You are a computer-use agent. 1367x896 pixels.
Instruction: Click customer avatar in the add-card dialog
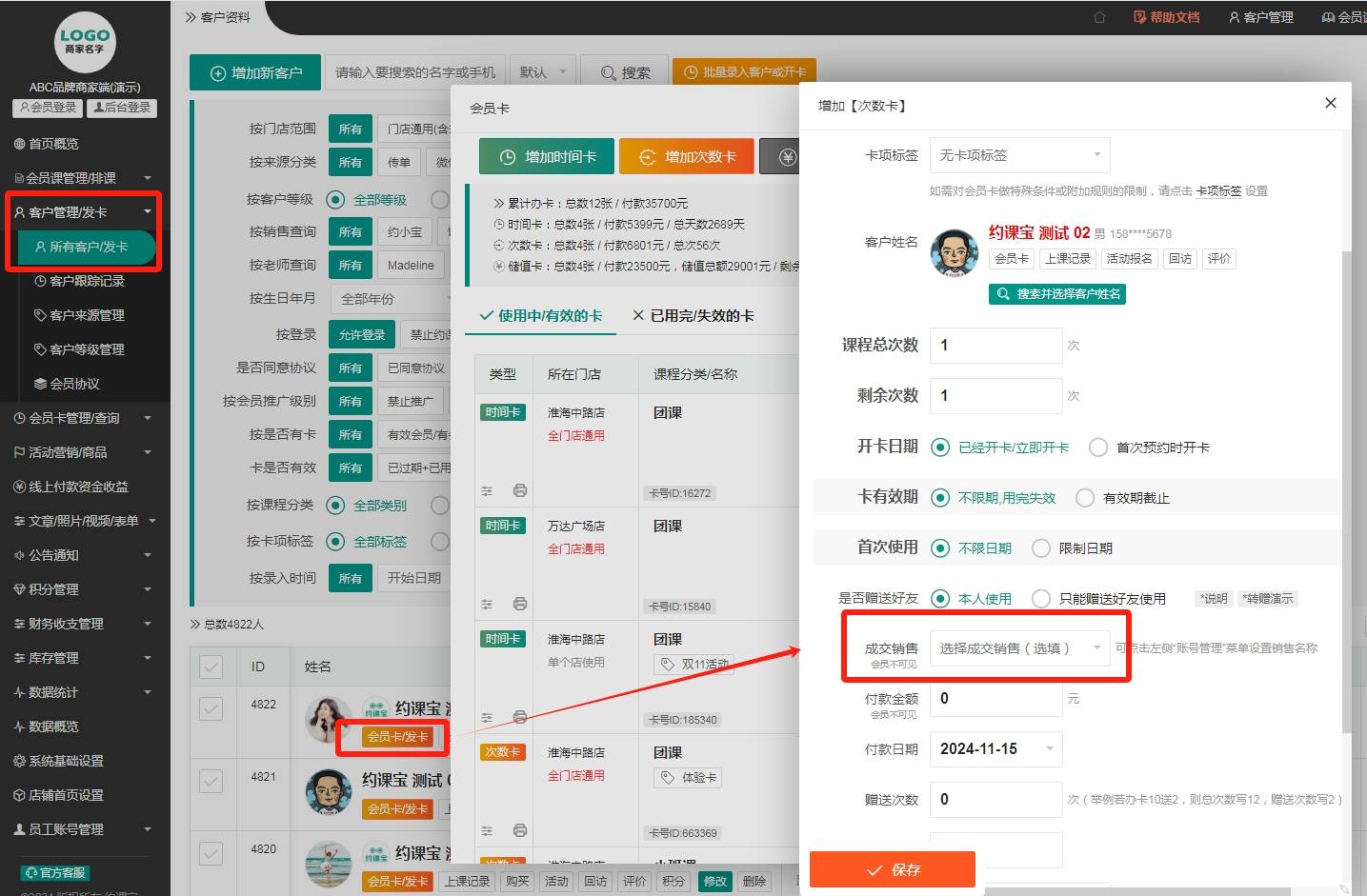coord(954,252)
